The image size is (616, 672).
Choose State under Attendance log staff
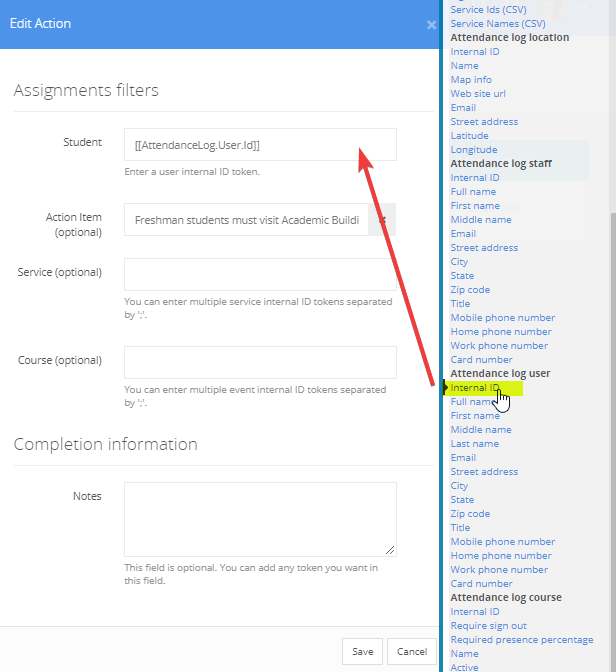tap(462, 276)
